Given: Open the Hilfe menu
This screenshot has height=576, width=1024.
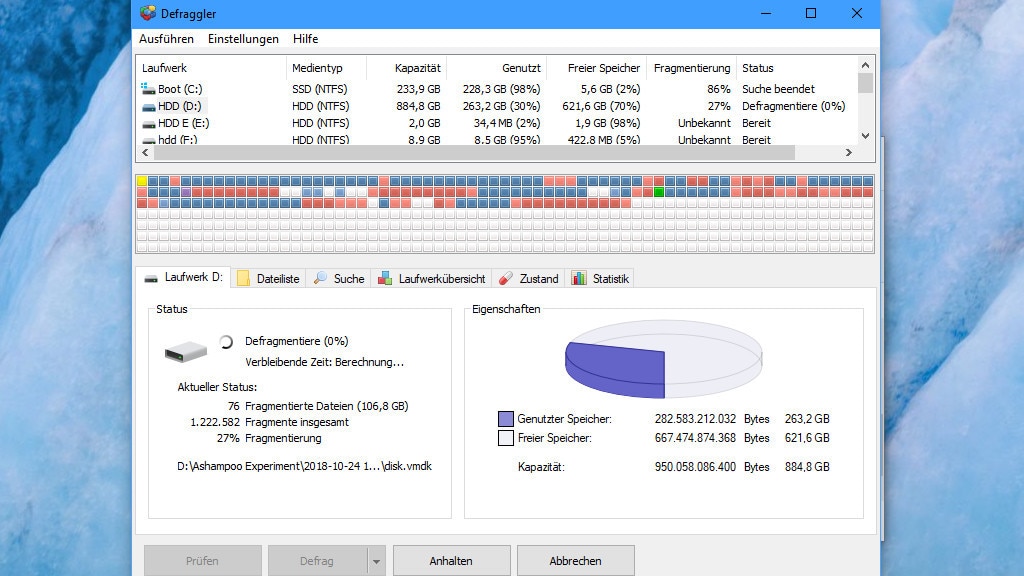Looking at the screenshot, I should click(x=305, y=39).
